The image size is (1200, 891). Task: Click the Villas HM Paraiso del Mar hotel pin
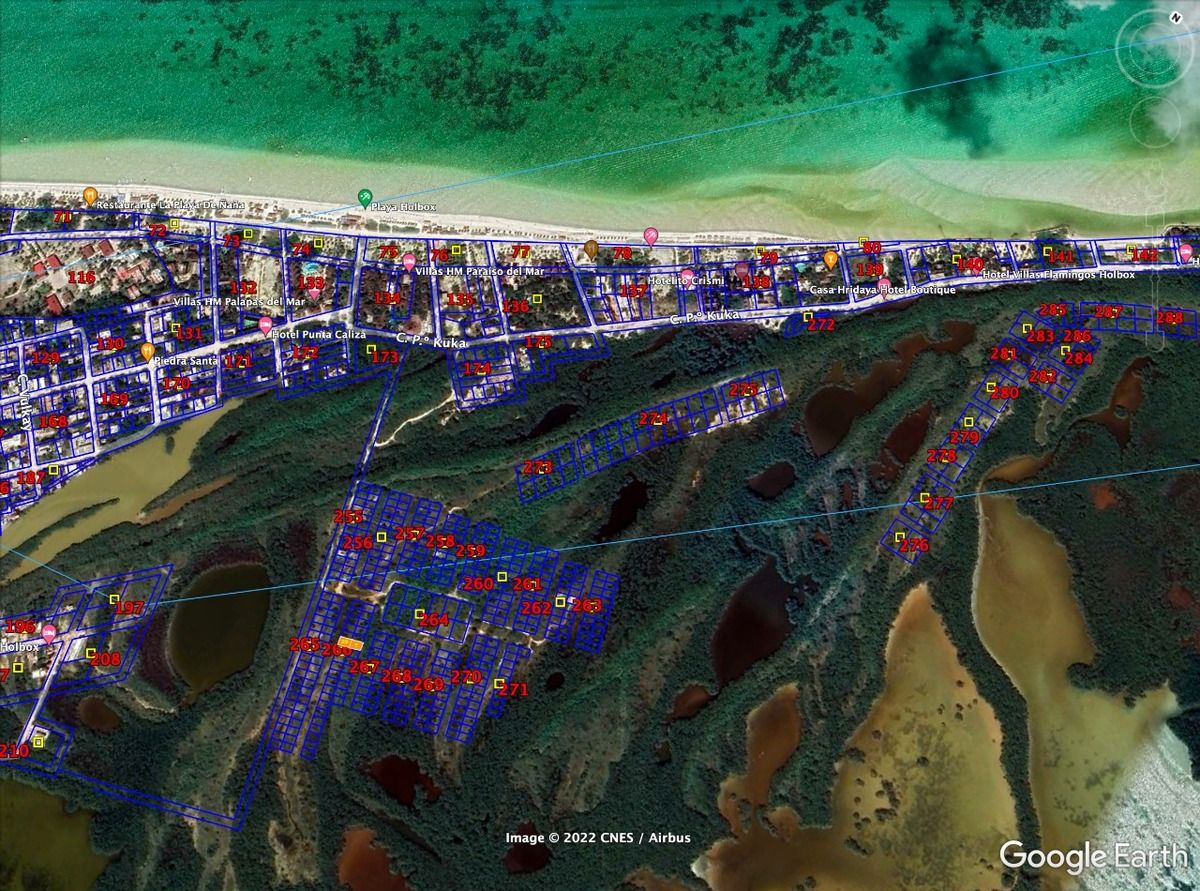pyautogui.click(x=409, y=262)
